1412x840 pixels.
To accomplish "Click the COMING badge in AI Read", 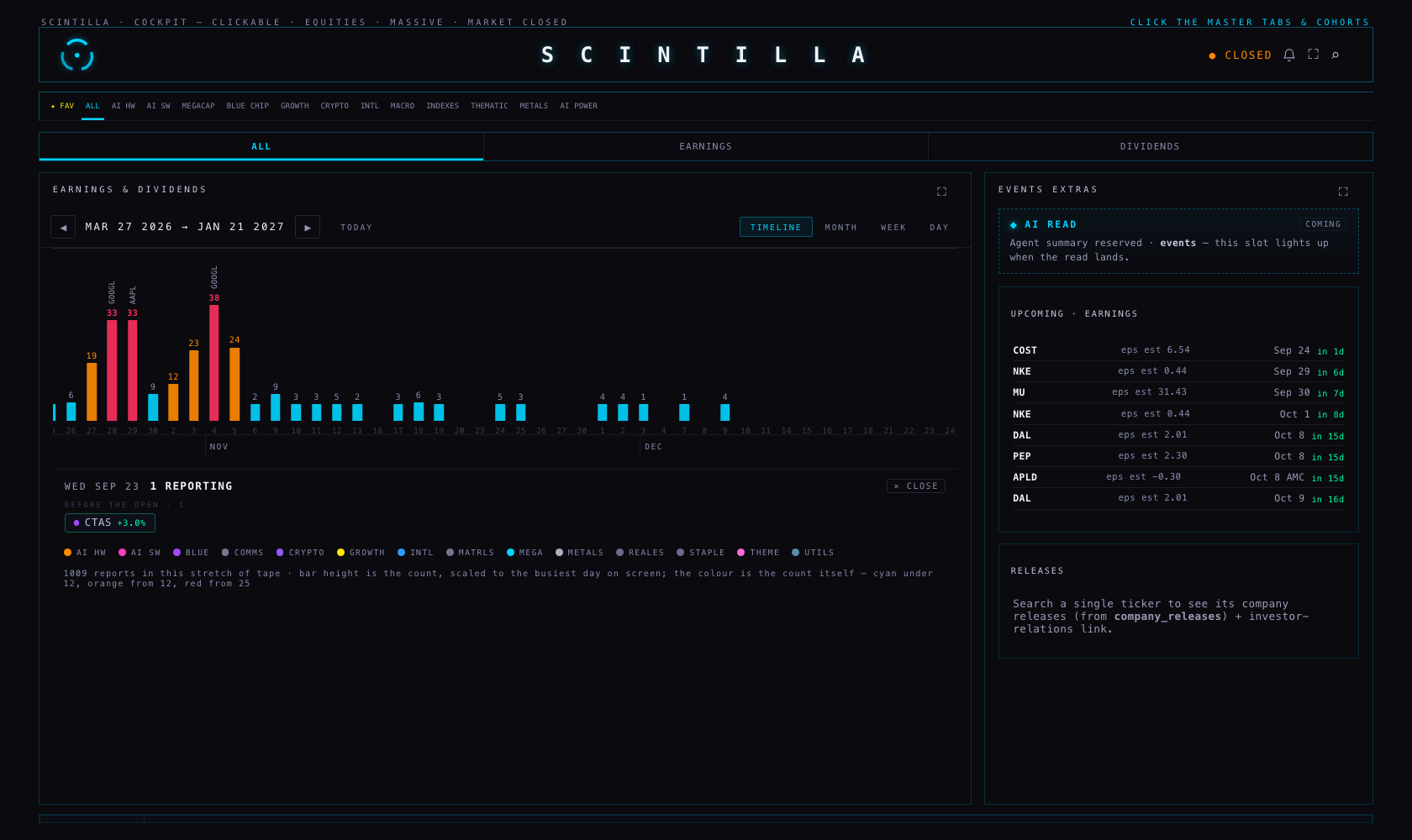I will click(1323, 224).
